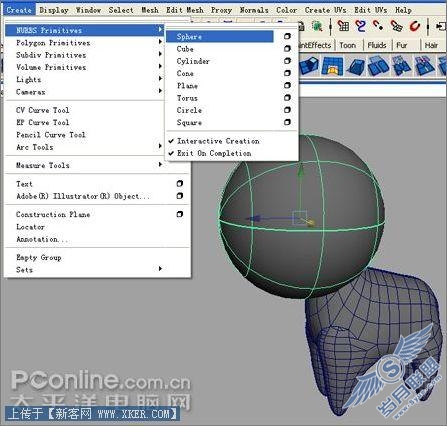Choose the CV Curve Tool
Viewport: 447px width, 426px height.
click(x=43, y=110)
